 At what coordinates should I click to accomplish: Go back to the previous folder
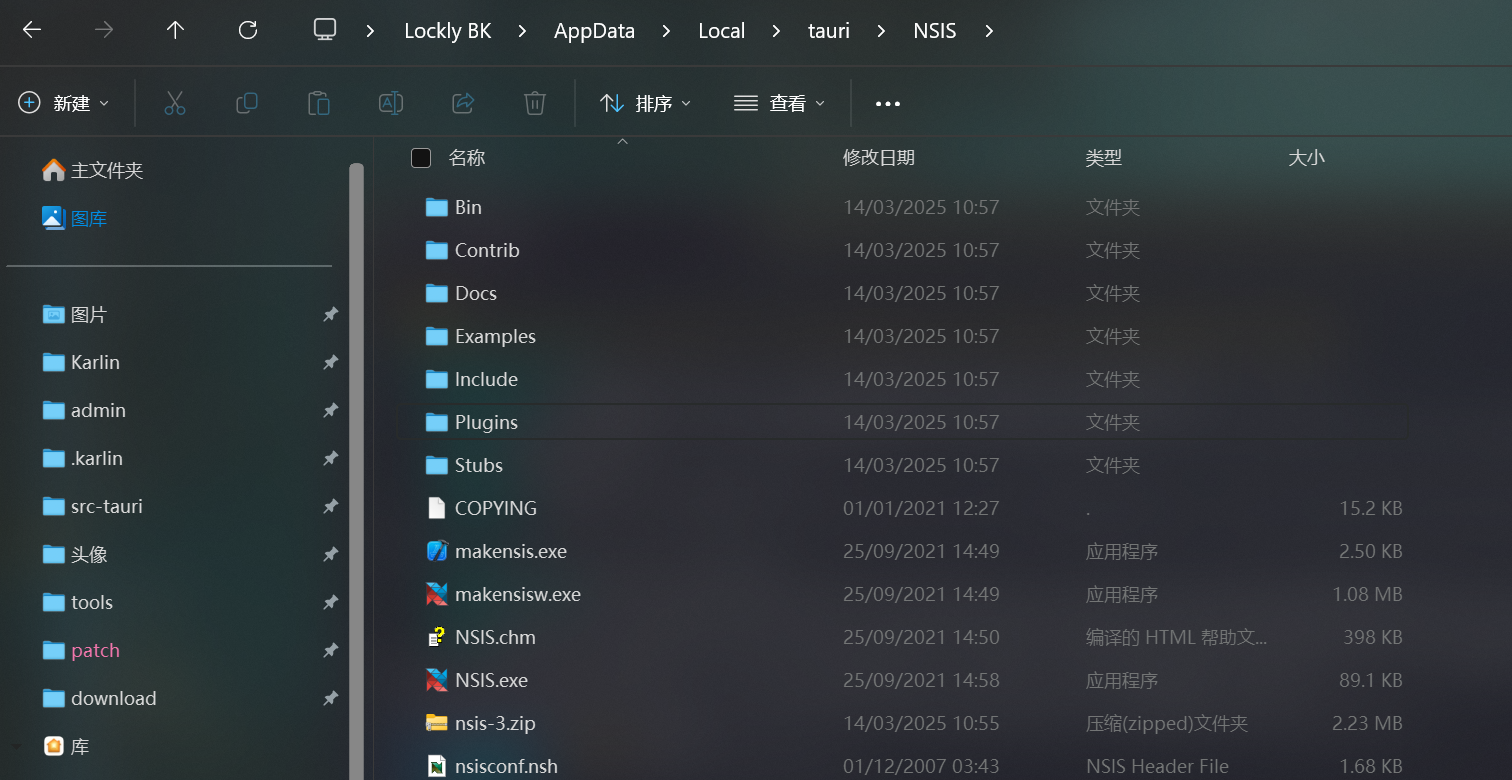click(x=32, y=30)
